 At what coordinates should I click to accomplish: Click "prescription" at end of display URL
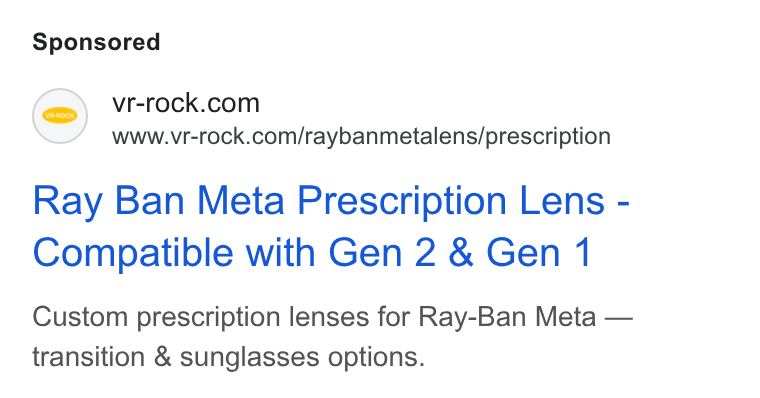pyautogui.click(x=548, y=136)
